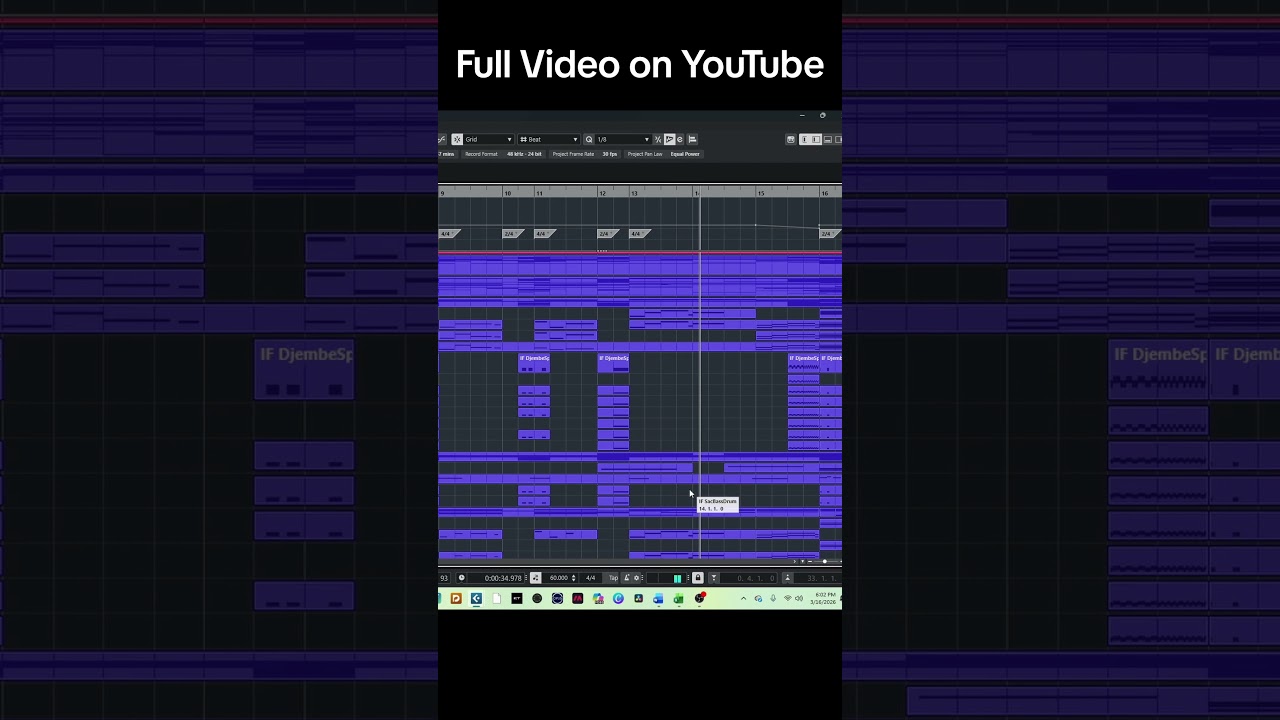This screenshot has width=1280, height=720.
Task: Open the green Excel-like taskbar icon
Action: click(678, 599)
